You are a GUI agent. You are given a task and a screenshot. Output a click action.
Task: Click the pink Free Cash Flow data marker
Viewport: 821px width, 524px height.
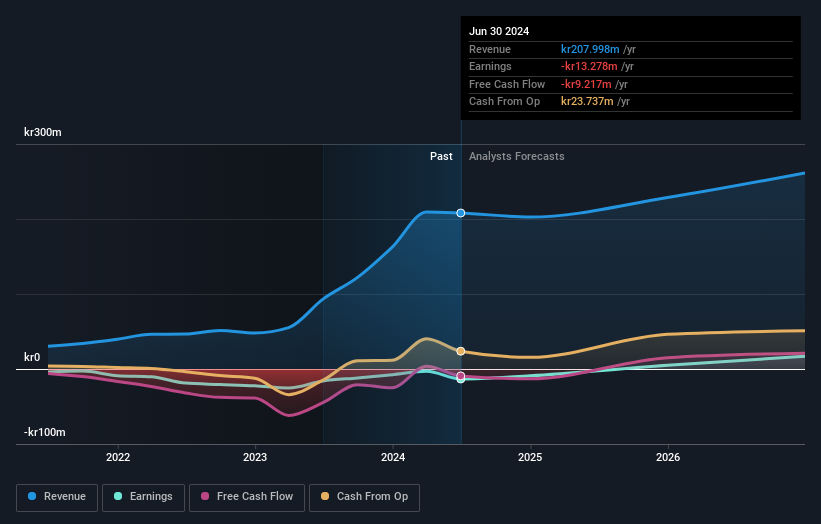(461, 376)
